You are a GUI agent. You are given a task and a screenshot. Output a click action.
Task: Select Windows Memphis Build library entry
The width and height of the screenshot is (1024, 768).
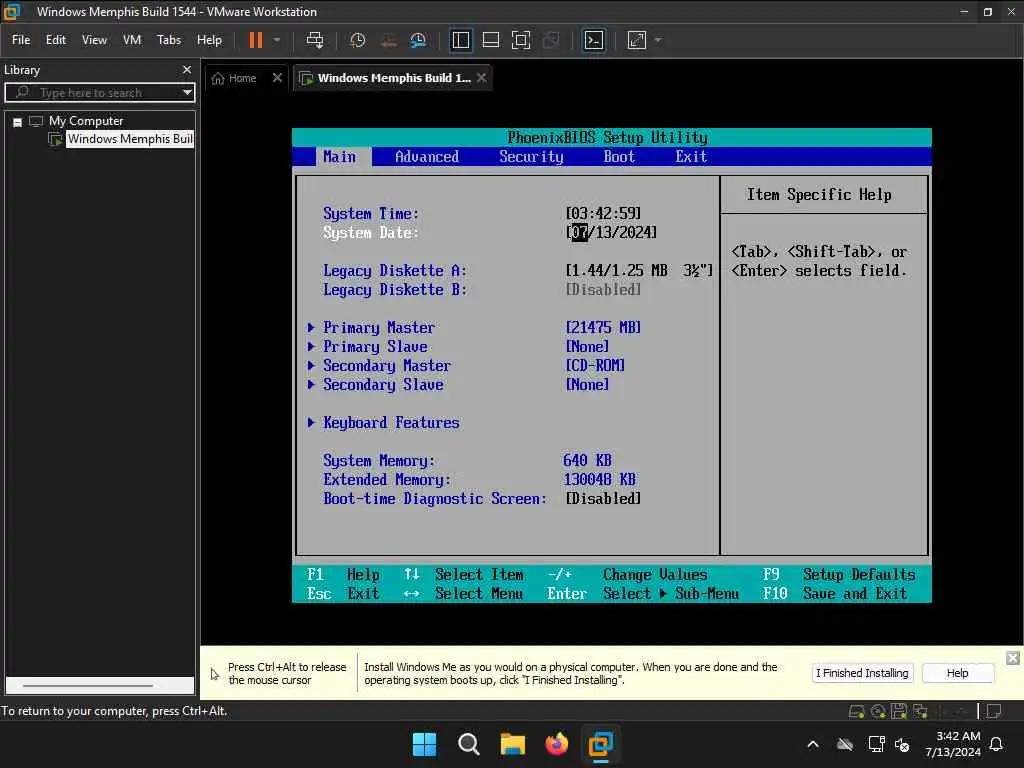coord(130,139)
